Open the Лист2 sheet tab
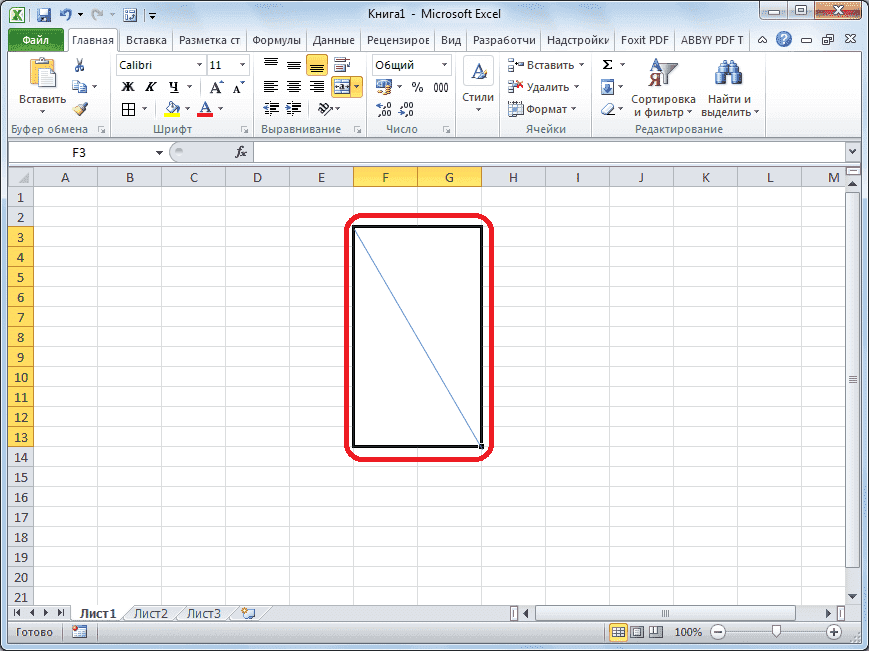Screen dimensions: 869x651 point(151,613)
